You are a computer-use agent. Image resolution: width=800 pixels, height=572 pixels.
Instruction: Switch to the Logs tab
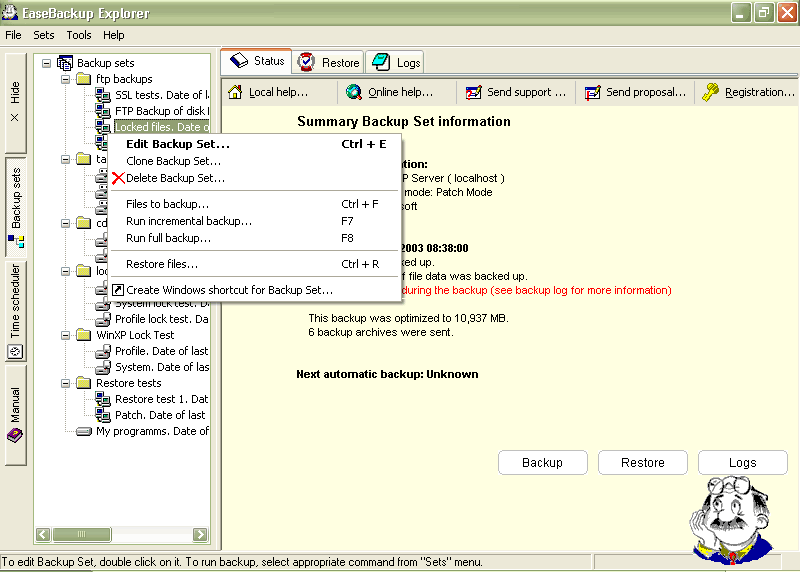[395, 62]
